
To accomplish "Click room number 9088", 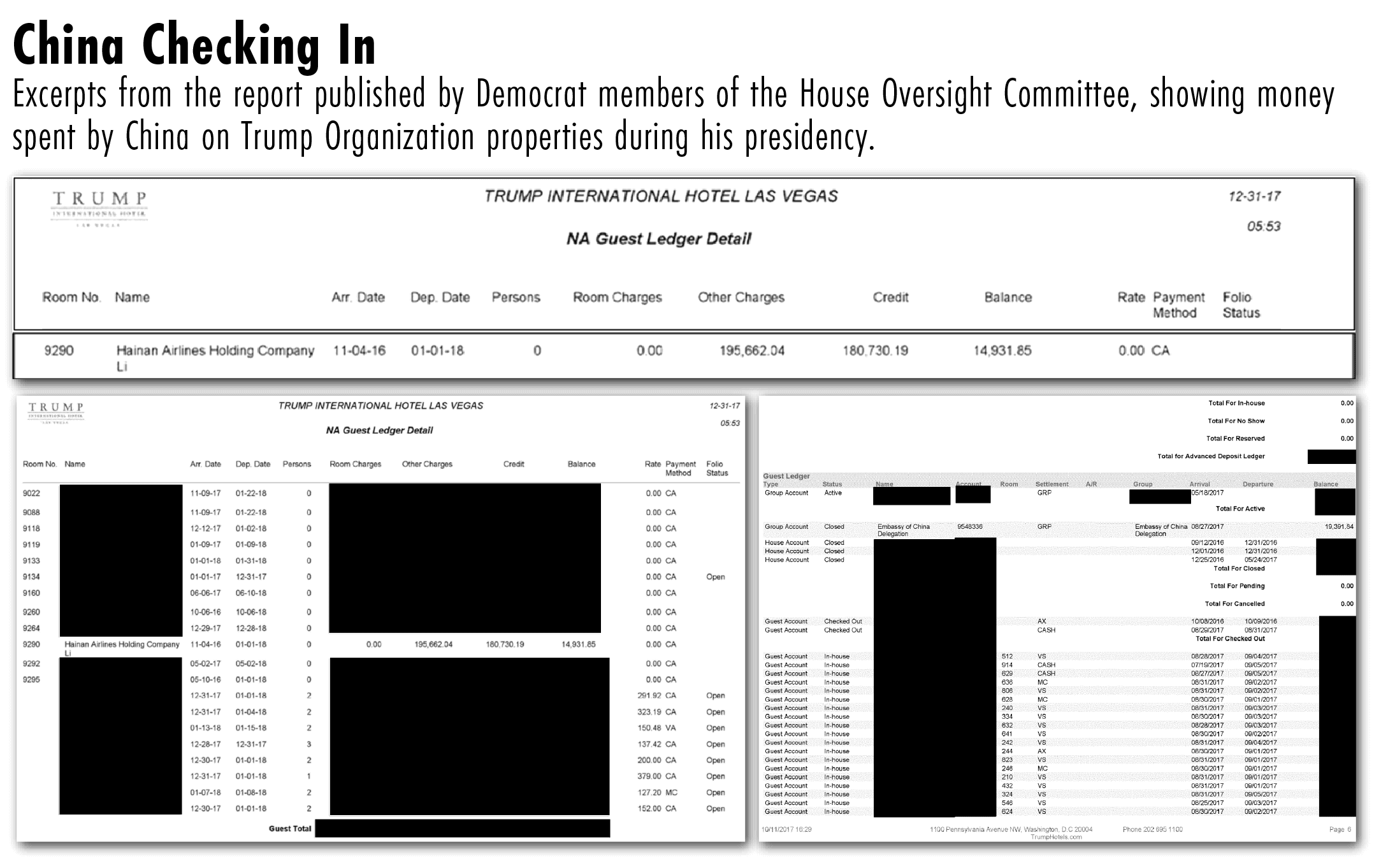I will pos(31,512).
